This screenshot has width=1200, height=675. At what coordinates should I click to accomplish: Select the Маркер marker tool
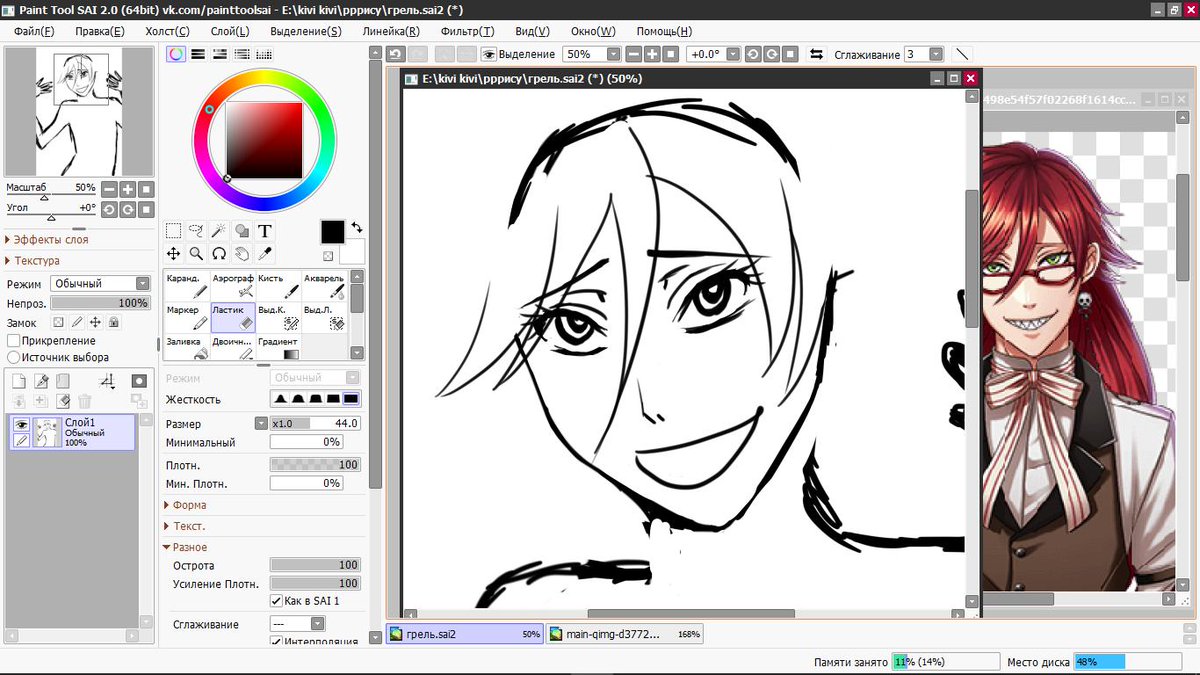pyautogui.click(x=186, y=317)
